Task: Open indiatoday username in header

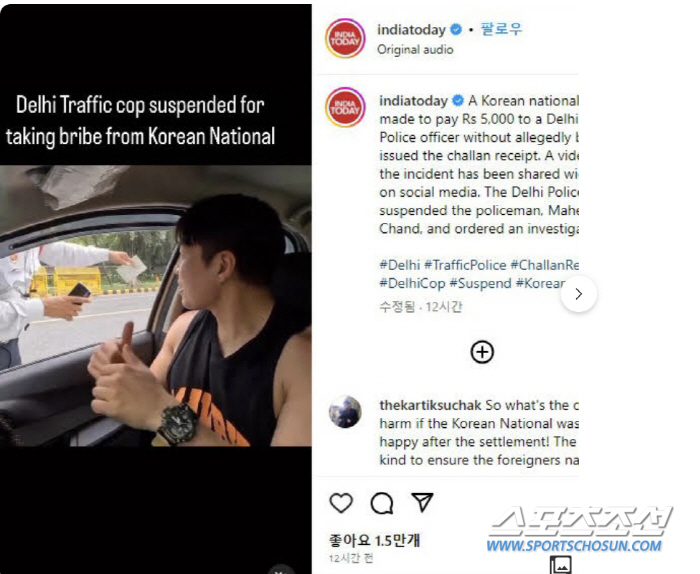Action: pos(411,30)
